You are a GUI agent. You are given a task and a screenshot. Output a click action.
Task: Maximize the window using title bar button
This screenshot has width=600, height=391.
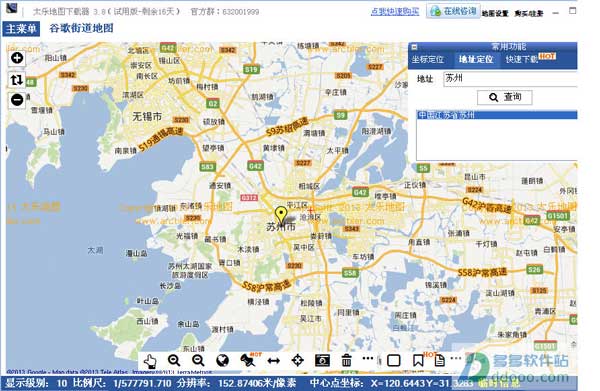pyautogui.click(x=572, y=11)
